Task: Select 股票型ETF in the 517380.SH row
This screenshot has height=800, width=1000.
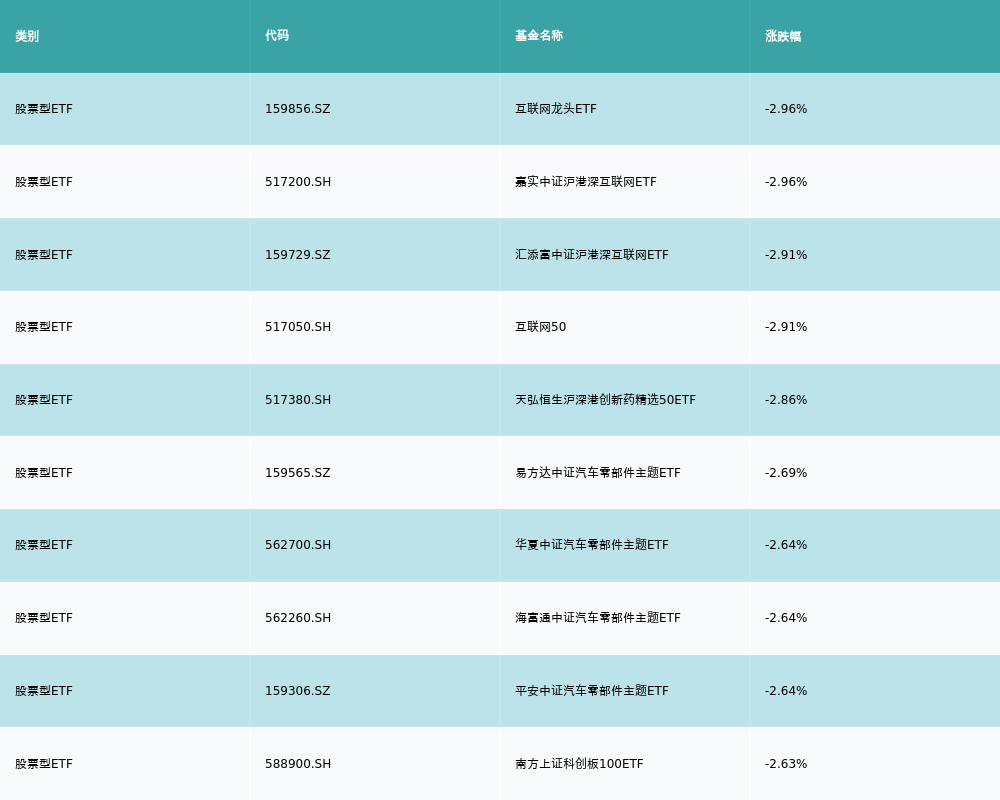Action: (x=44, y=400)
